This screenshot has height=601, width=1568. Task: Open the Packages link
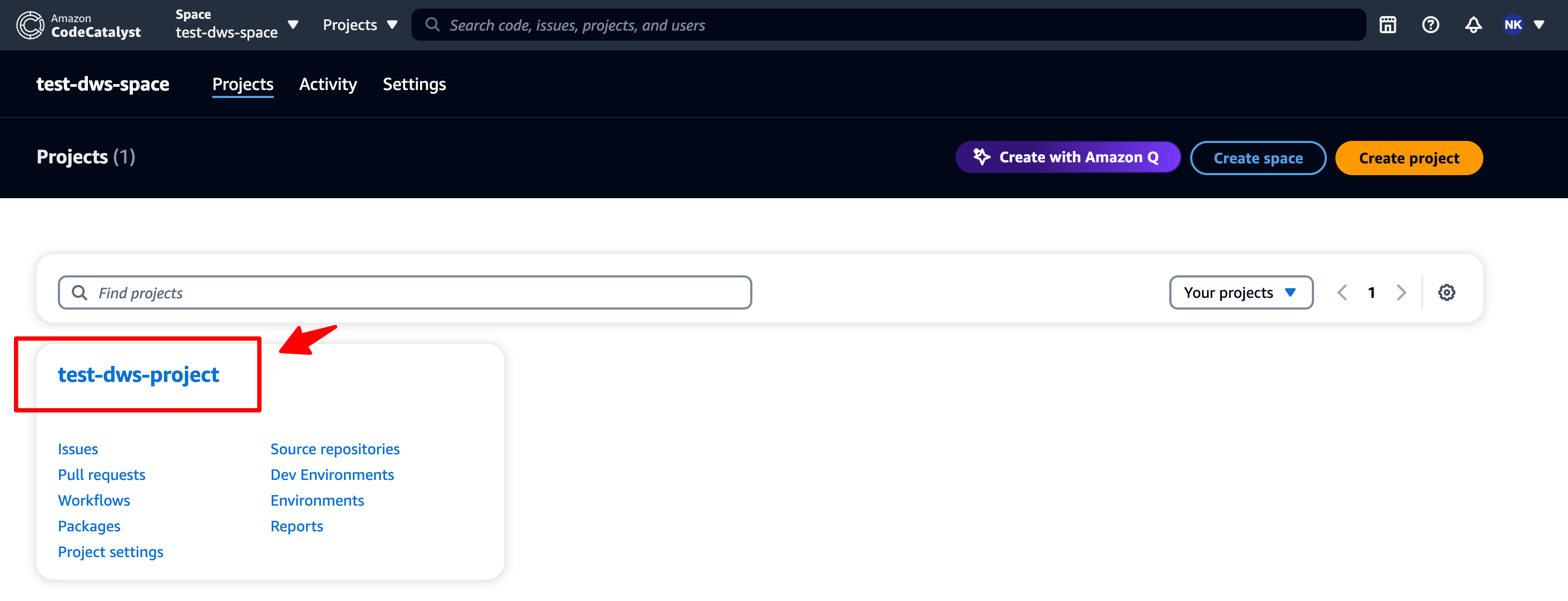coord(89,526)
